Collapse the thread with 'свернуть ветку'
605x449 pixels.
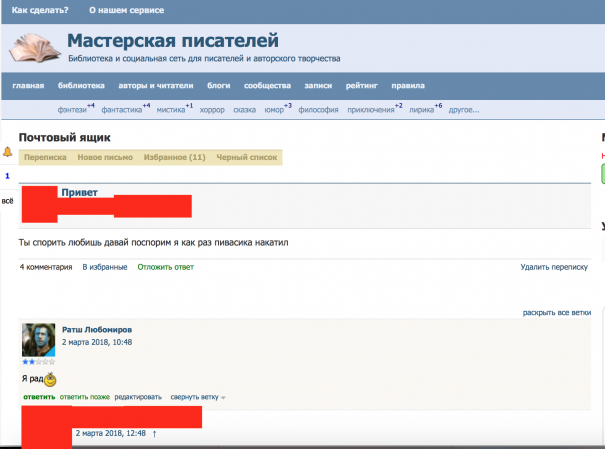point(197,397)
